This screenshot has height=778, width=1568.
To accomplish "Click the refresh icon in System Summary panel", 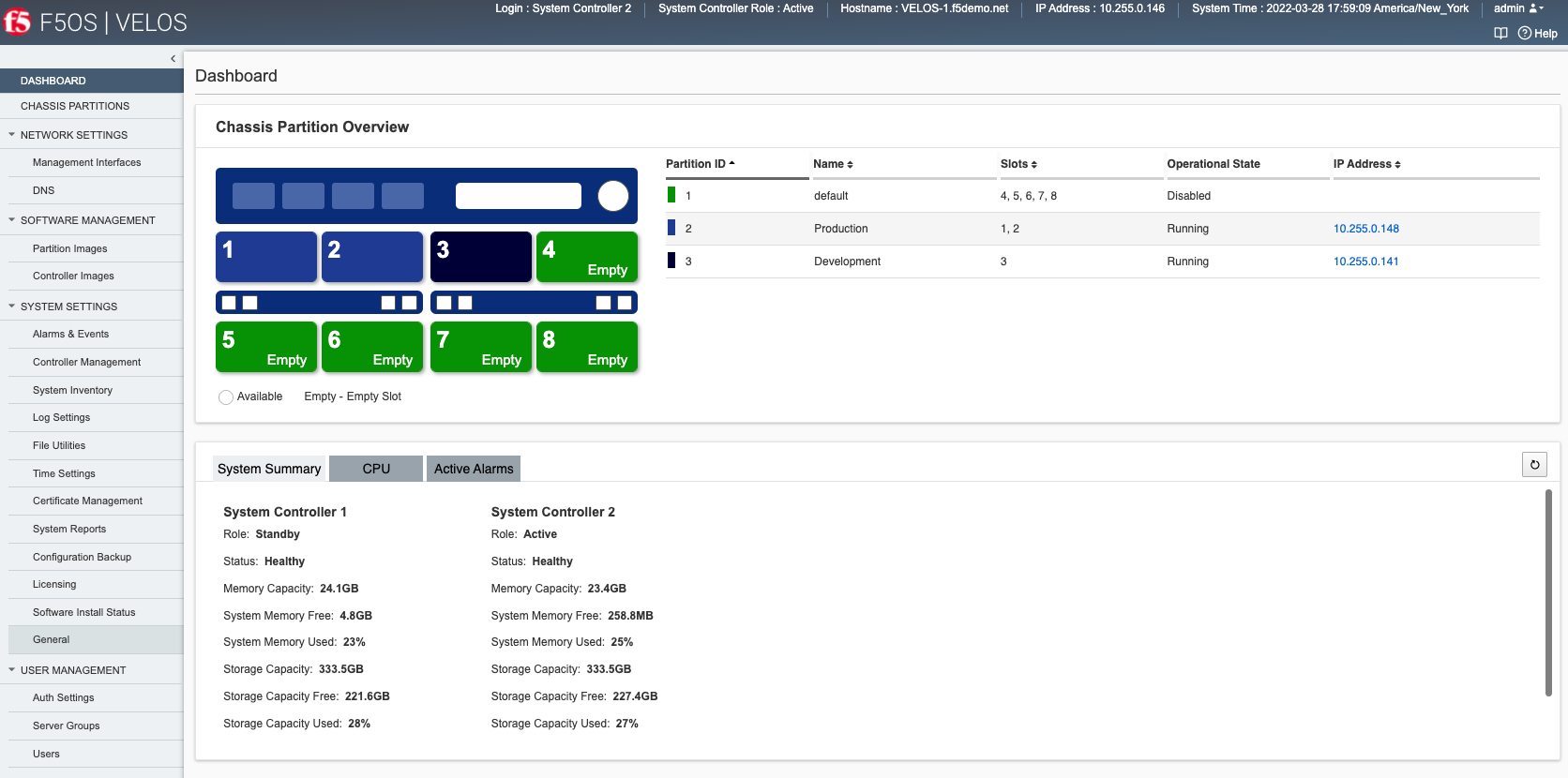I will pyautogui.click(x=1534, y=464).
